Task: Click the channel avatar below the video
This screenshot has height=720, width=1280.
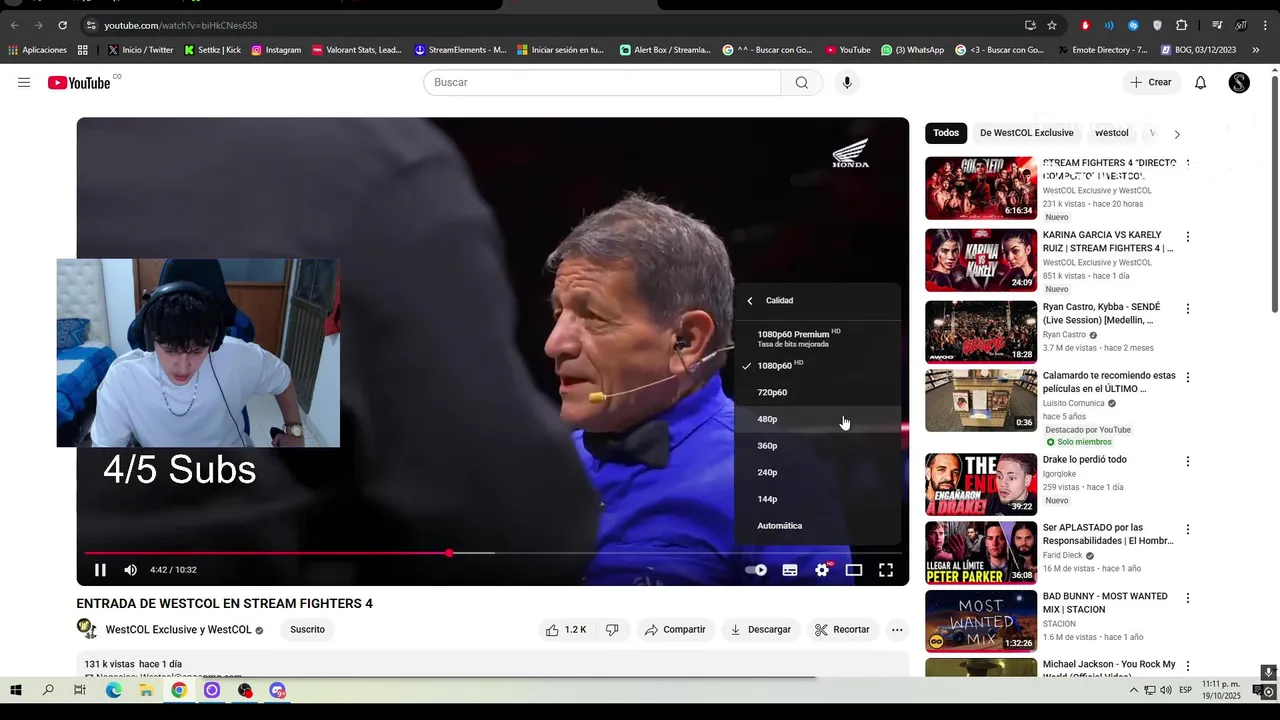Action: pos(87,629)
